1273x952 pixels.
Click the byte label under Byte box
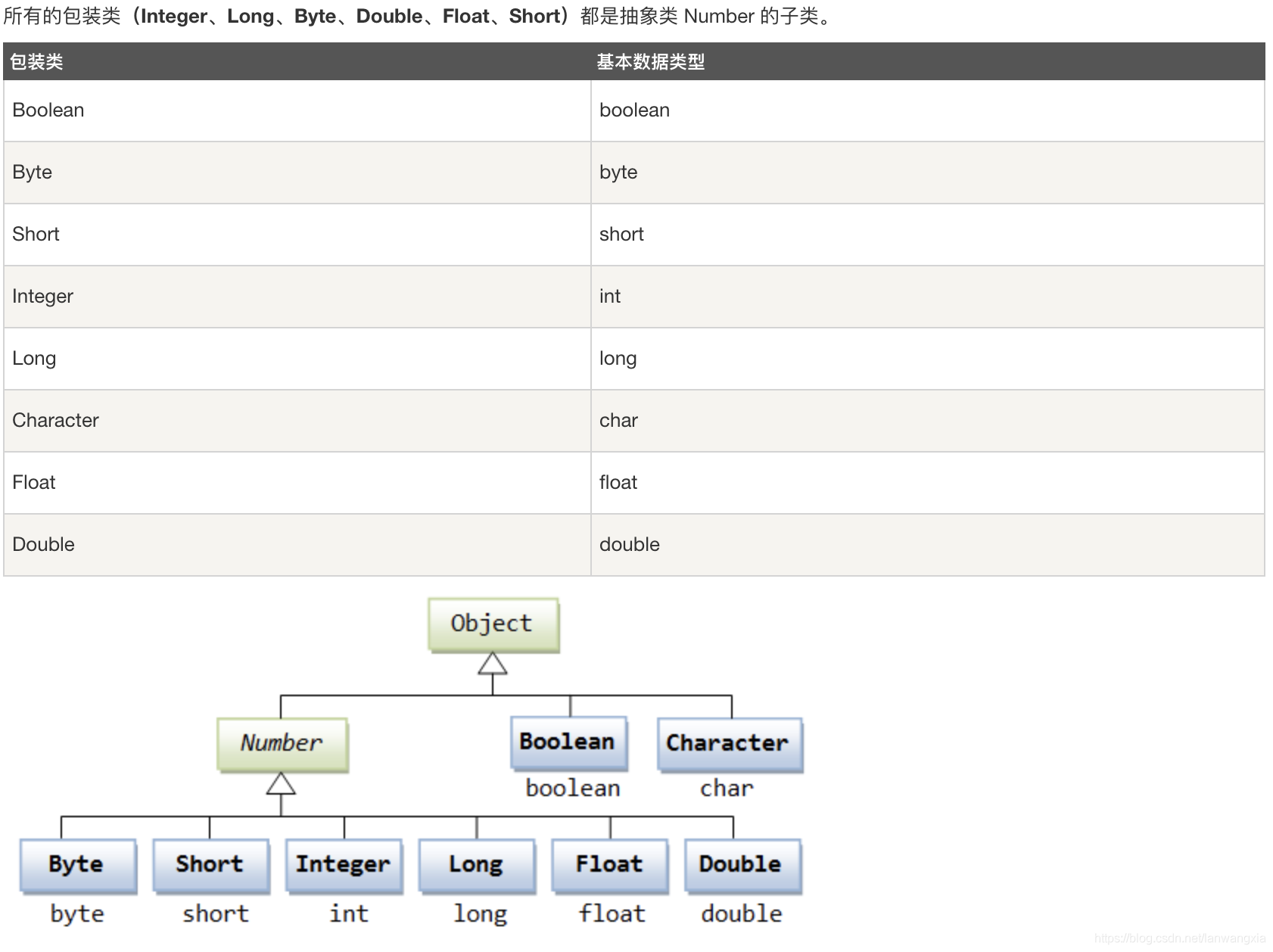77,914
